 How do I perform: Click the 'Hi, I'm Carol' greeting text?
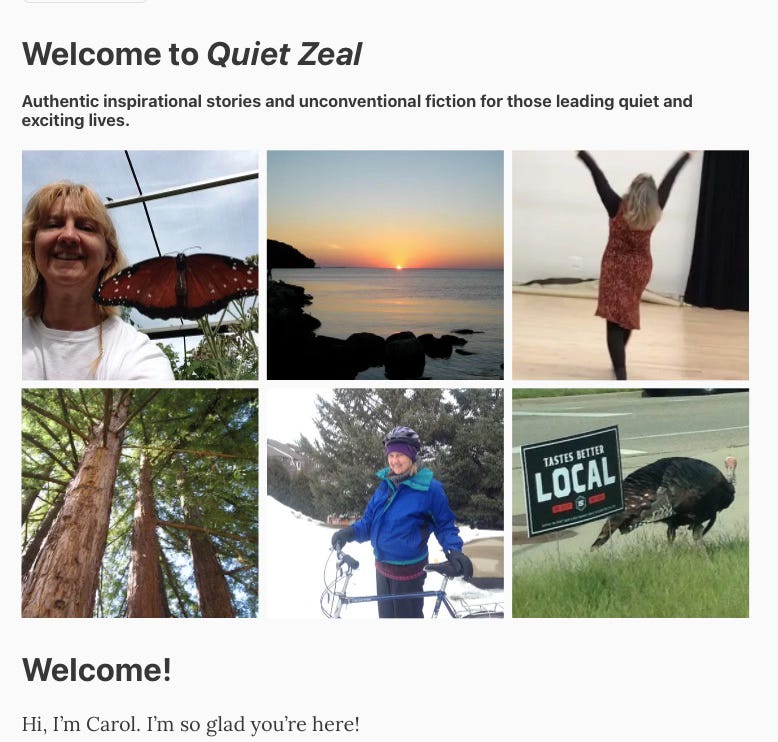pos(191,724)
